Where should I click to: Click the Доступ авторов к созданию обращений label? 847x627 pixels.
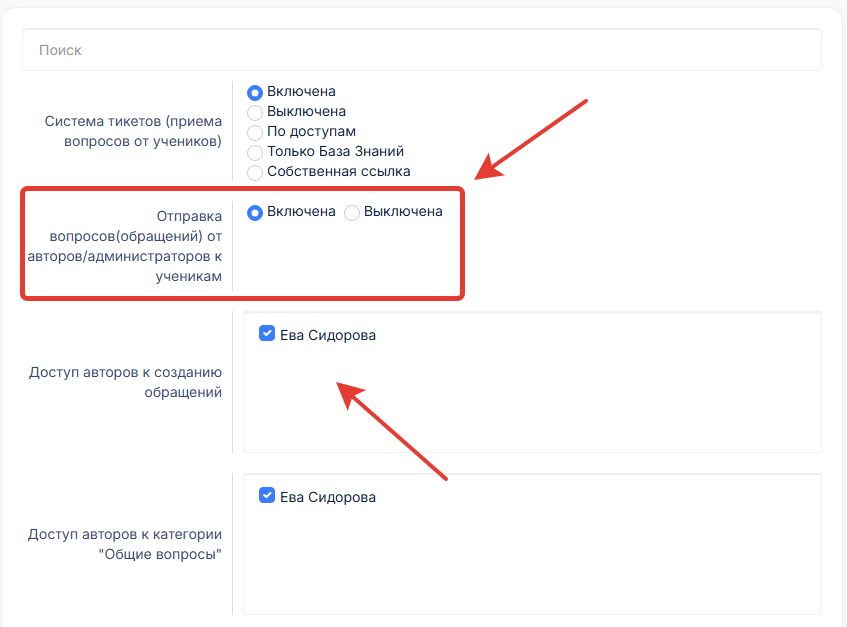[x=126, y=382]
